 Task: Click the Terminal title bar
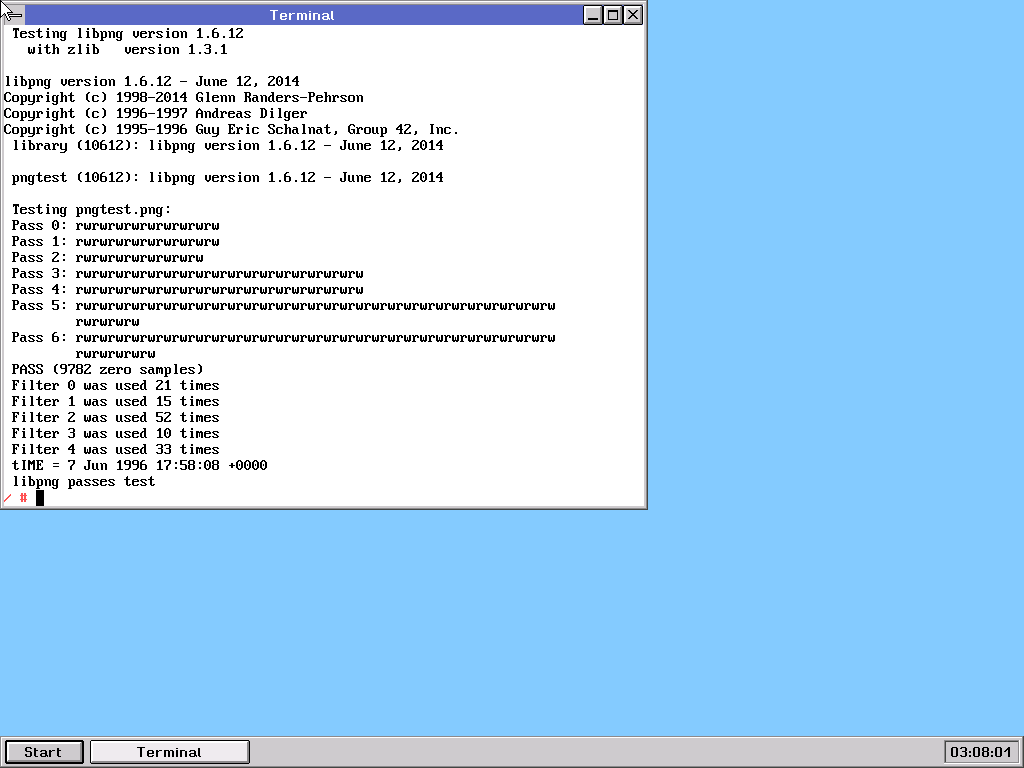302,15
